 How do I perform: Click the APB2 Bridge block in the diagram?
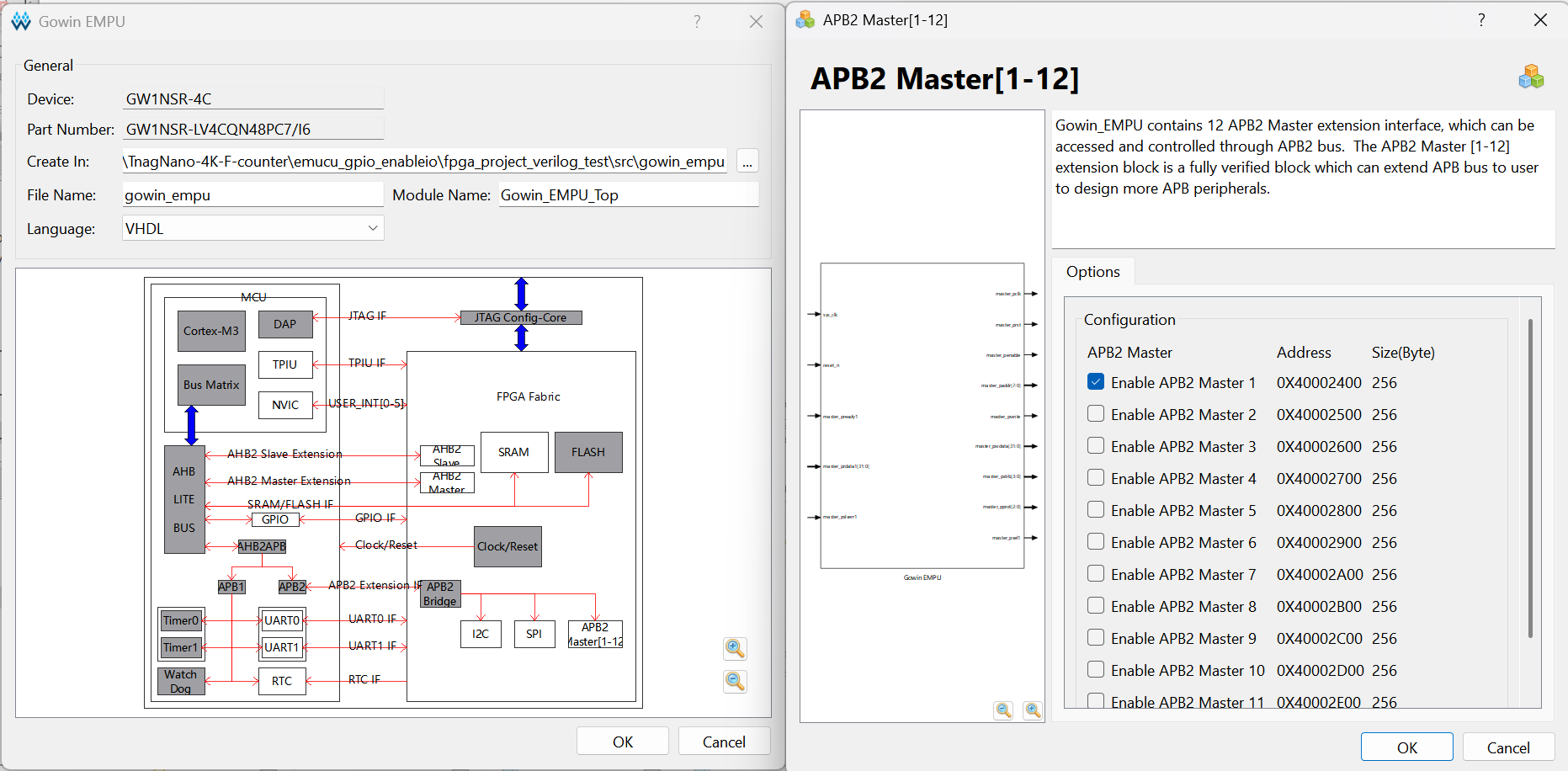[x=440, y=593]
